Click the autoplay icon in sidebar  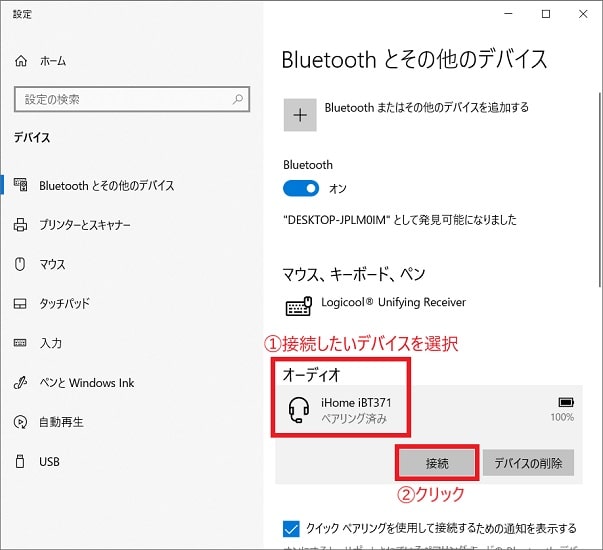pos(20,422)
